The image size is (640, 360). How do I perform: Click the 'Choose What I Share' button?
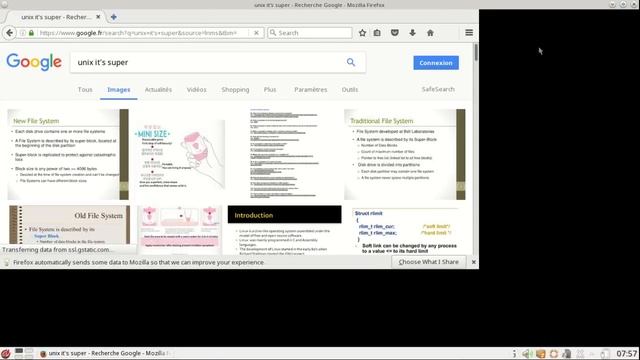(429, 262)
